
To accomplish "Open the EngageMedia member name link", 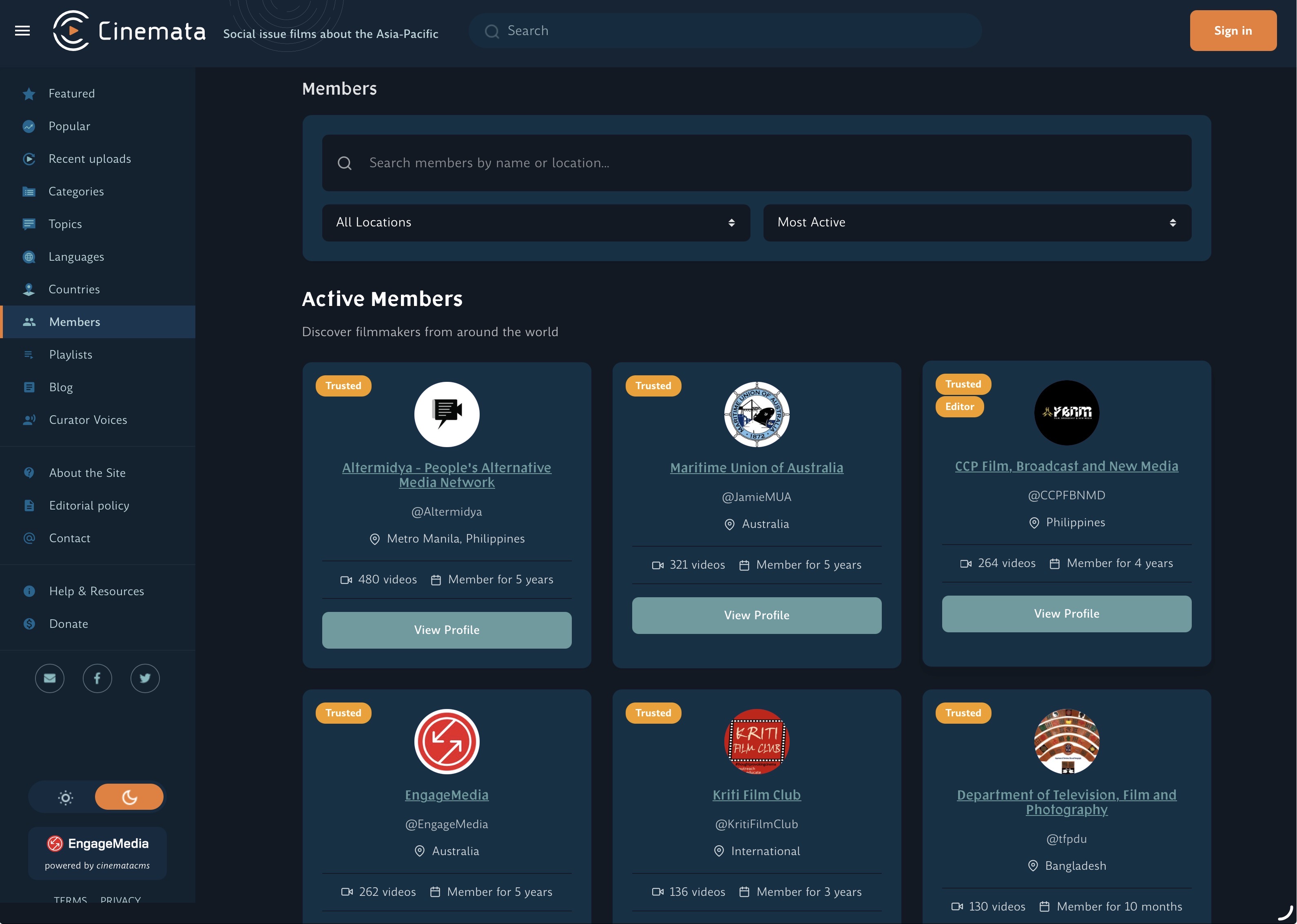I will 447,795.
